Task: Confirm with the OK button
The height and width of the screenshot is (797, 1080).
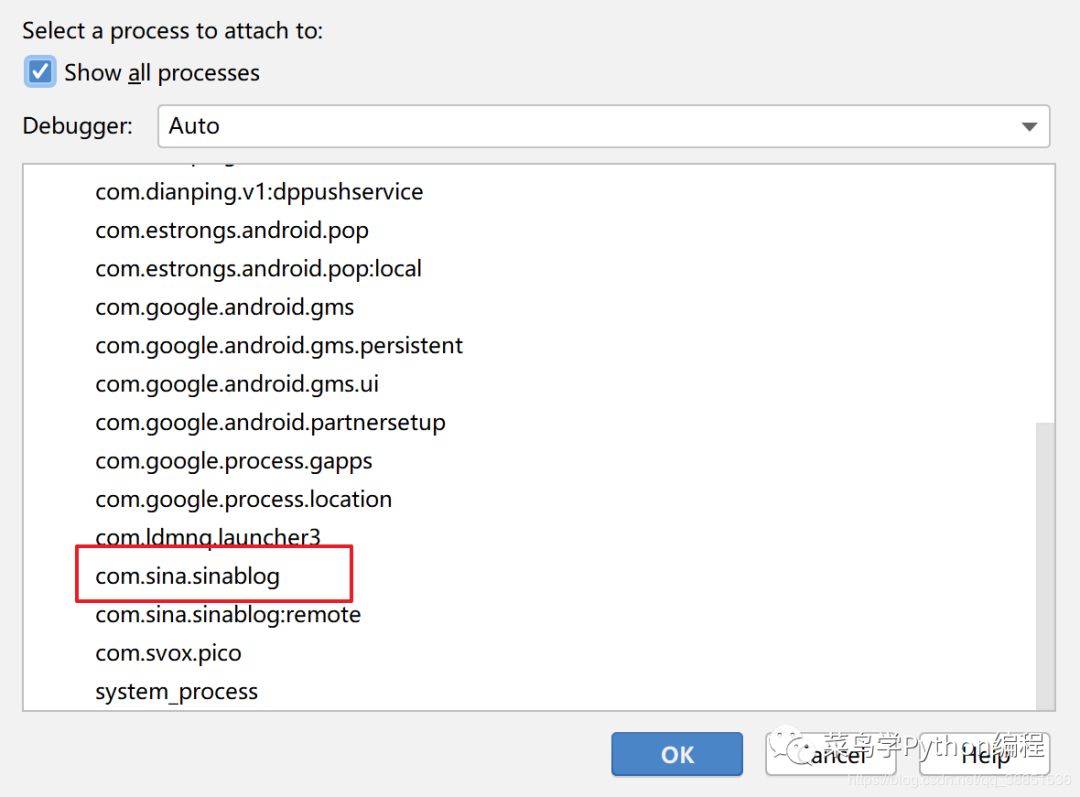Action: tap(677, 754)
